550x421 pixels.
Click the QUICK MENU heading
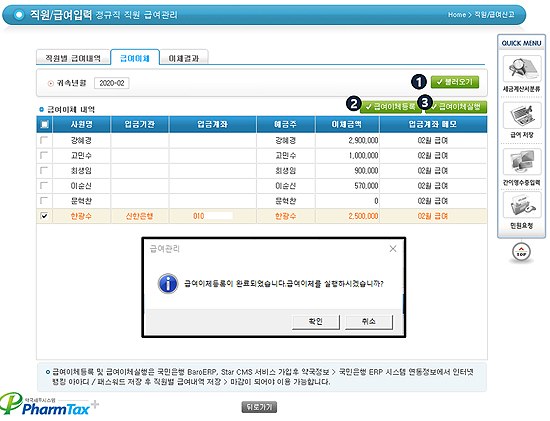pyautogui.click(x=521, y=43)
